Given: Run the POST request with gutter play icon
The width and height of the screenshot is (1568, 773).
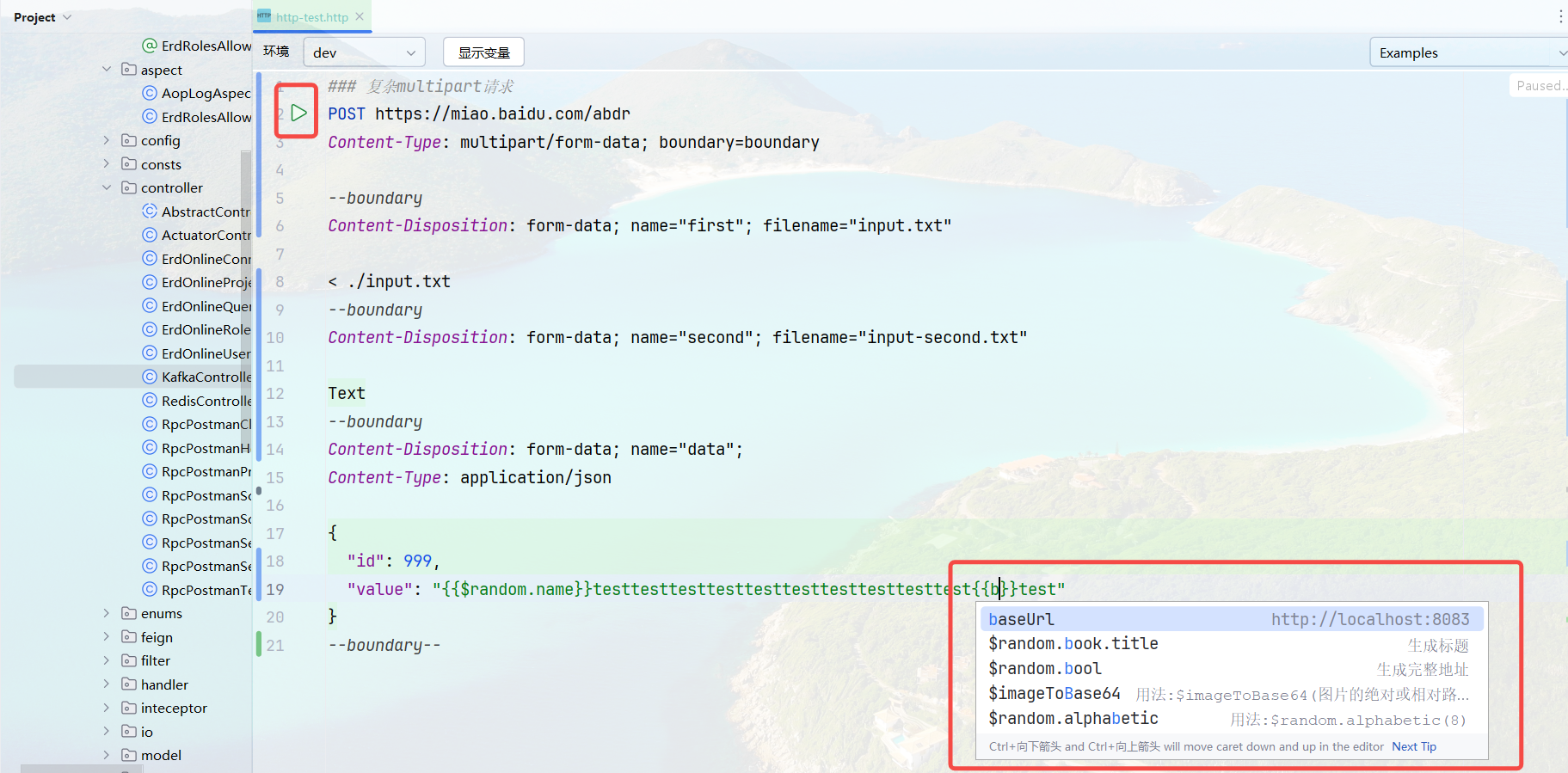Looking at the screenshot, I should pyautogui.click(x=298, y=113).
